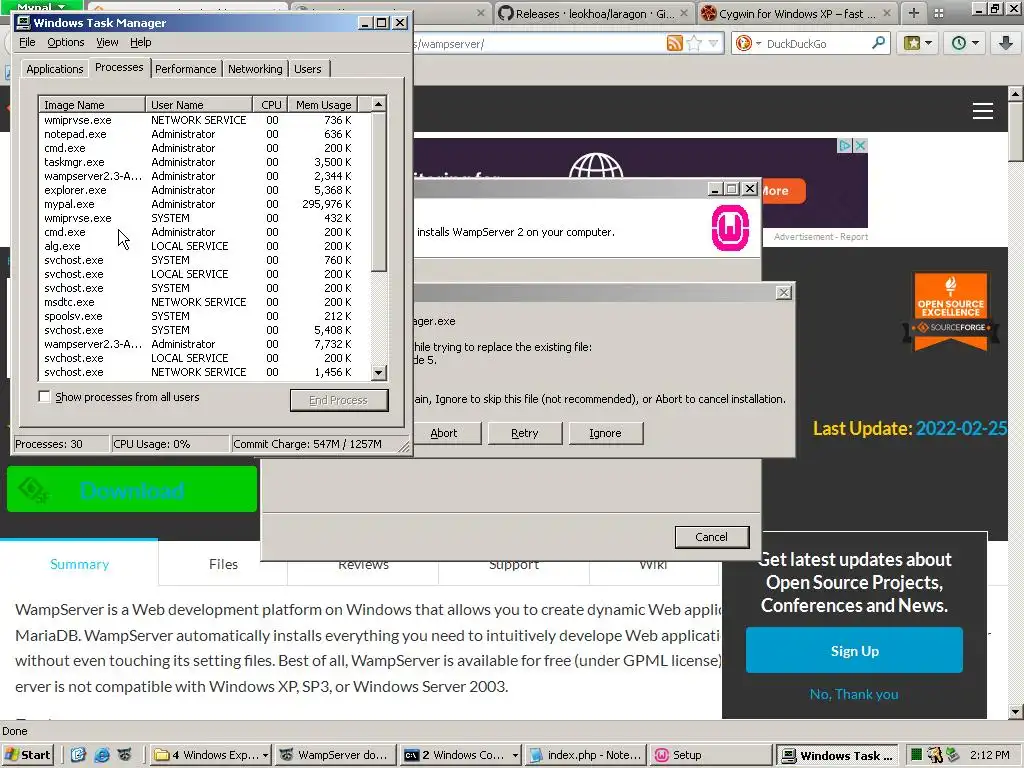Sort processes by CPU column header

click(270, 104)
